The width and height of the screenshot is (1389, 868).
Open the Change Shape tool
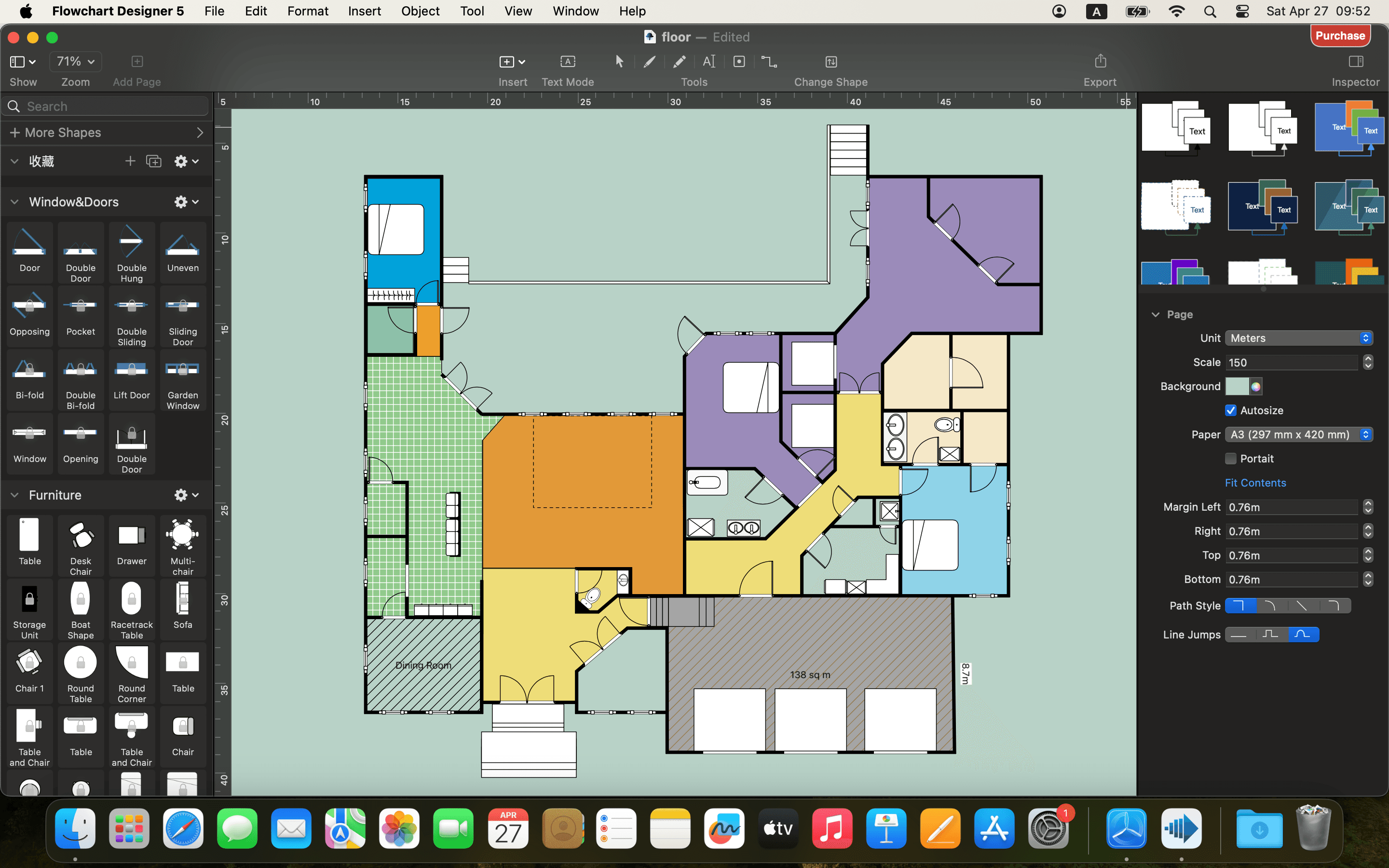click(x=831, y=61)
